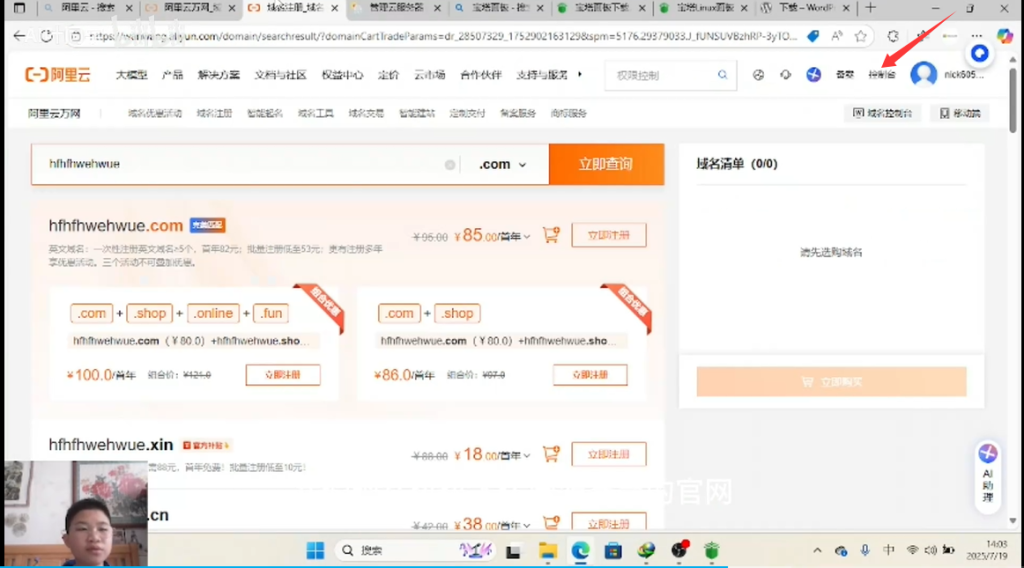1024x568 pixels.
Task: Clear the domain search field with the x icon
Action: (x=450, y=165)
